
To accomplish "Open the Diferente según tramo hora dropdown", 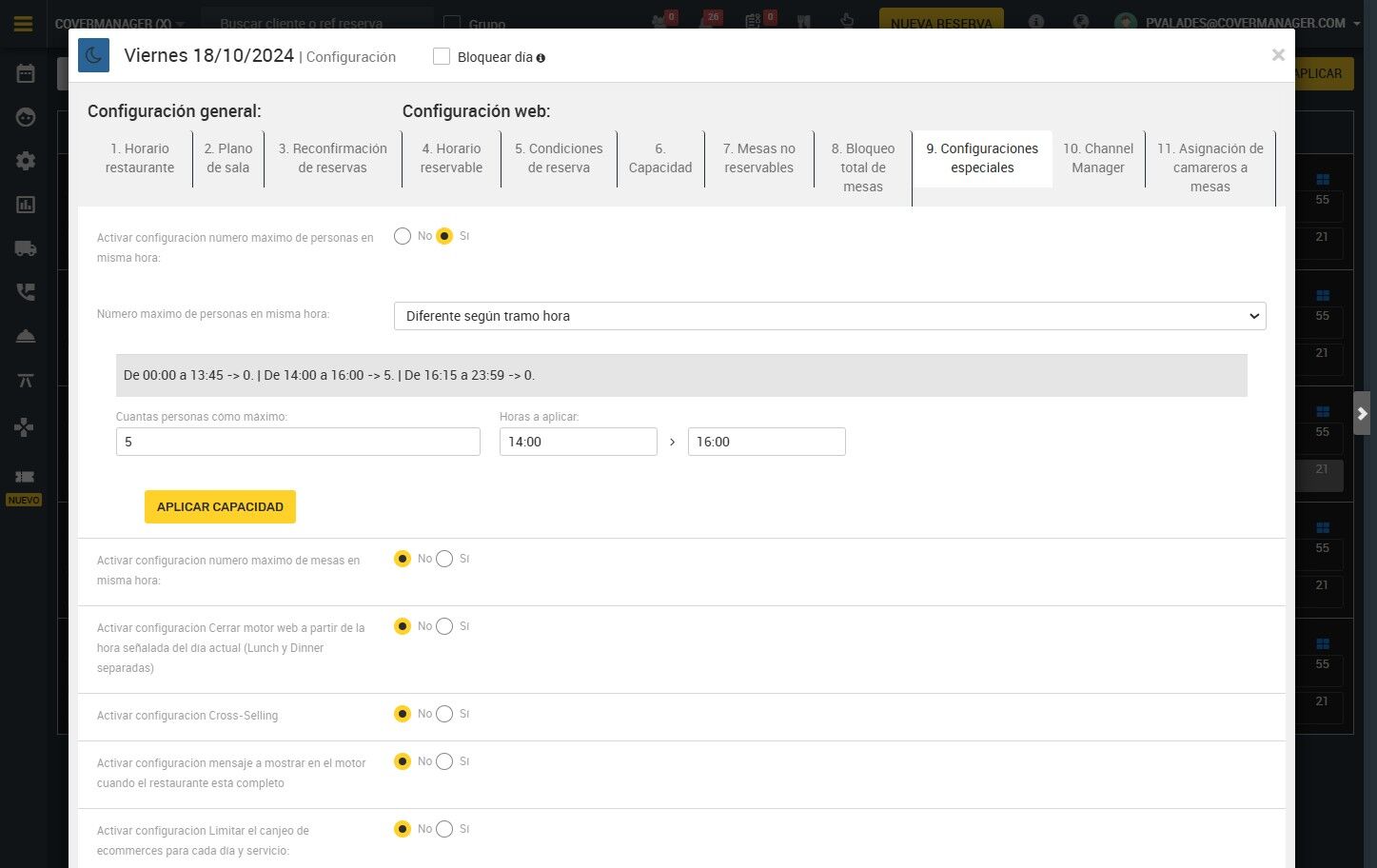I will (830, 316).
